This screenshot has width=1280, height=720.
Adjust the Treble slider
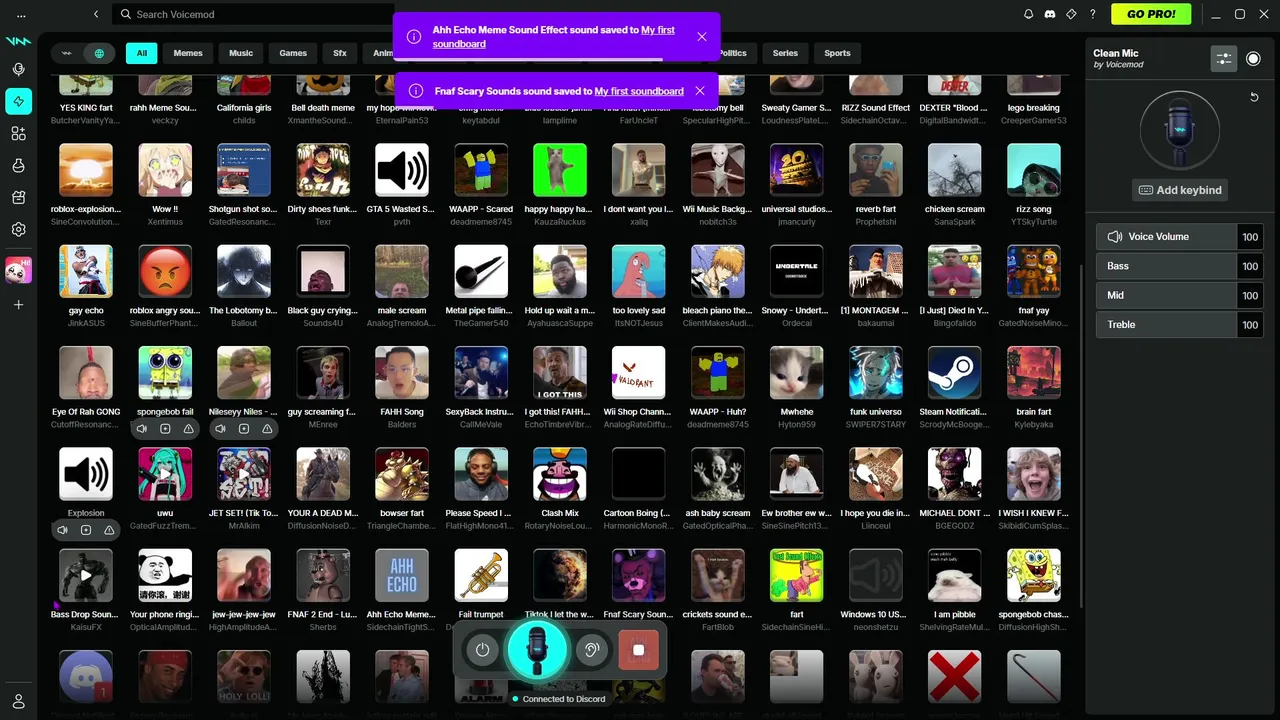pyautogui.click(x=1180, y=324)
